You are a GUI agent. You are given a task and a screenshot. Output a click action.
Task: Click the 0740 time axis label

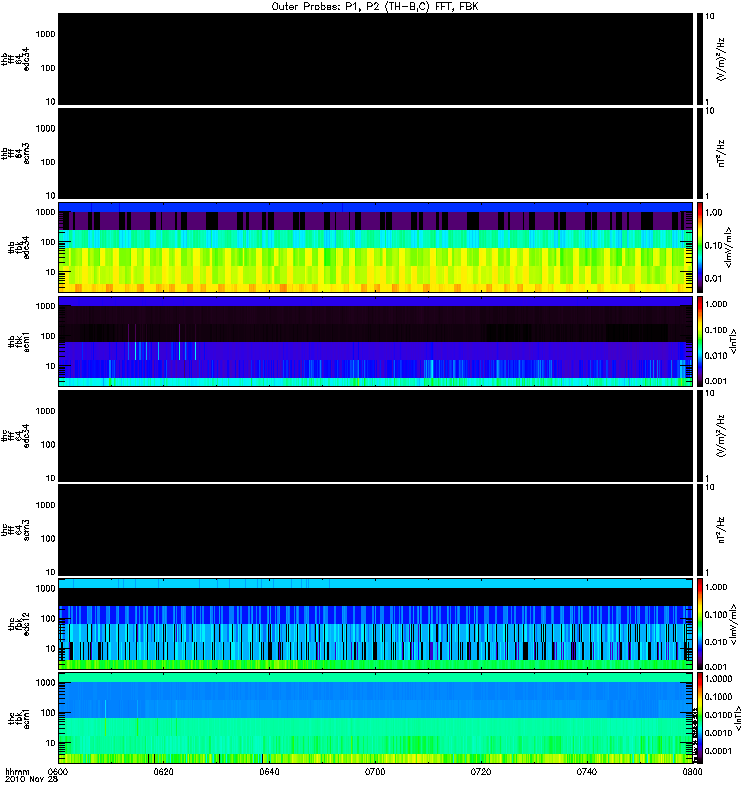pyautogui.click(x=586, y=772)
